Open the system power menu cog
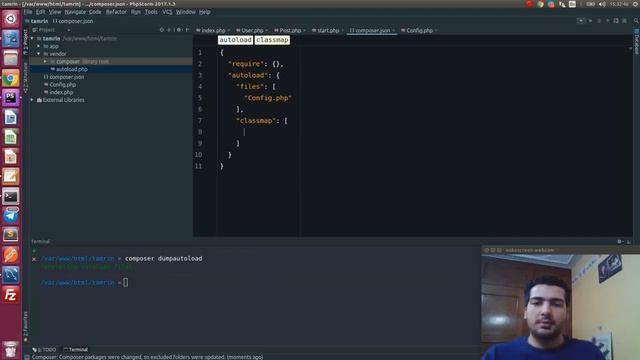This screenshot has height=360, width=640. (x=636, y=4)
